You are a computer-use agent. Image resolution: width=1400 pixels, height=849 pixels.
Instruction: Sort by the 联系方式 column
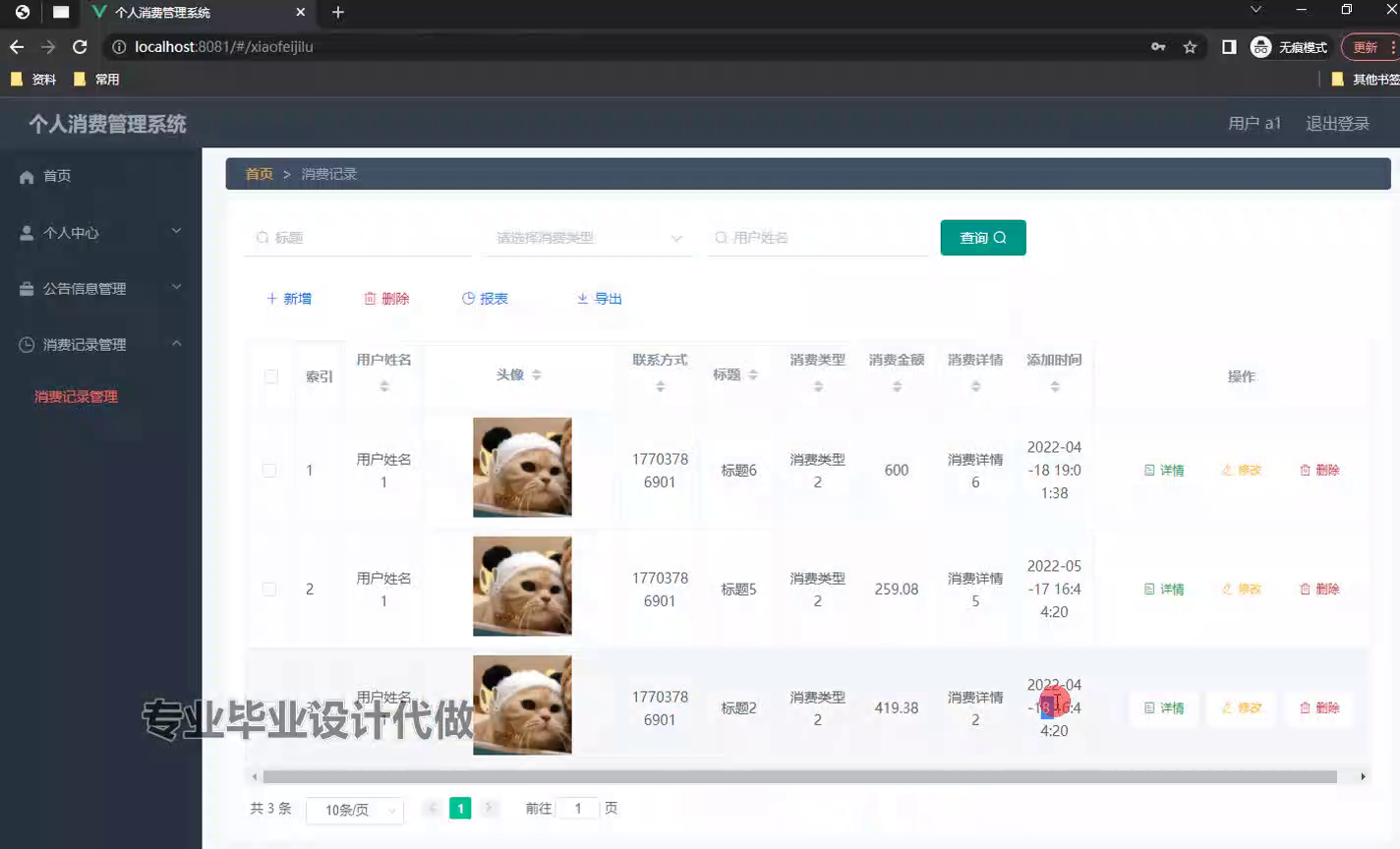pos(661,387)
